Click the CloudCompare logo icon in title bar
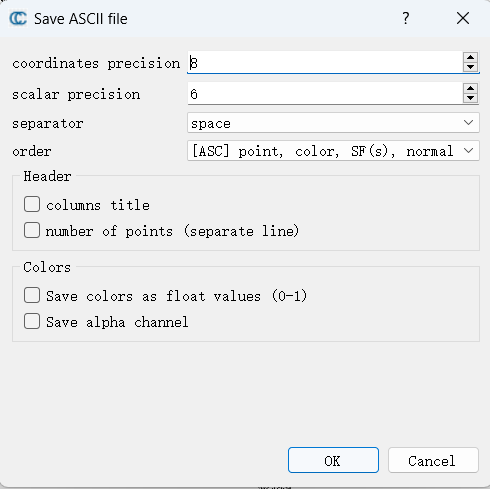Image resolution: width=490 pixels, height=489 pixels. (x=18, y=18)
